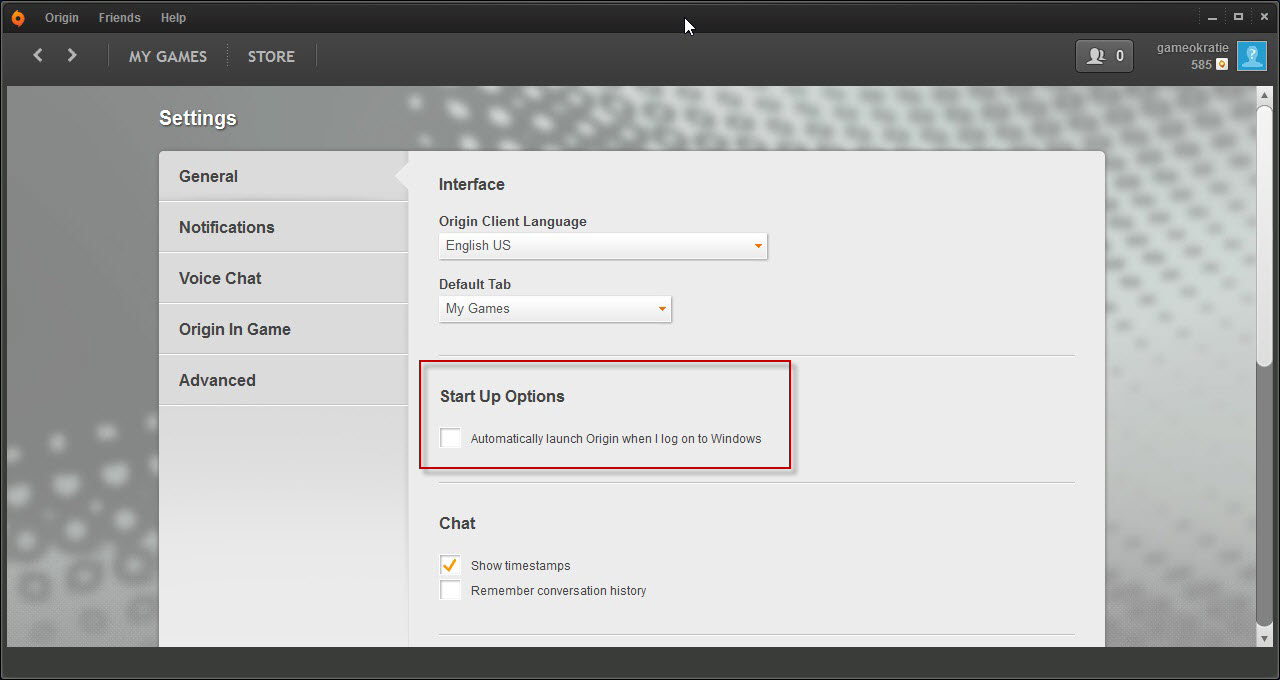
Task: Click the user avatar picture
Action: click(1252, 56)
